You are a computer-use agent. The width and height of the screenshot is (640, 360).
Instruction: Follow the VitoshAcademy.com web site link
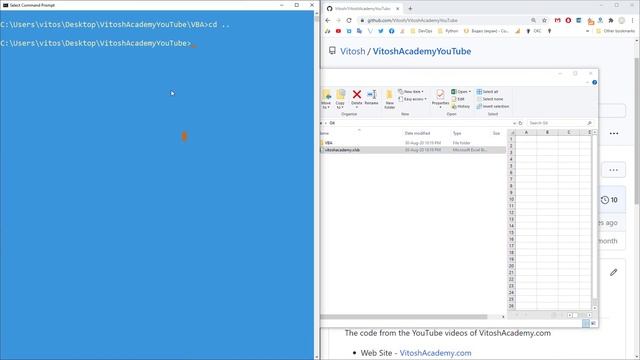click(x=435, y=353)
